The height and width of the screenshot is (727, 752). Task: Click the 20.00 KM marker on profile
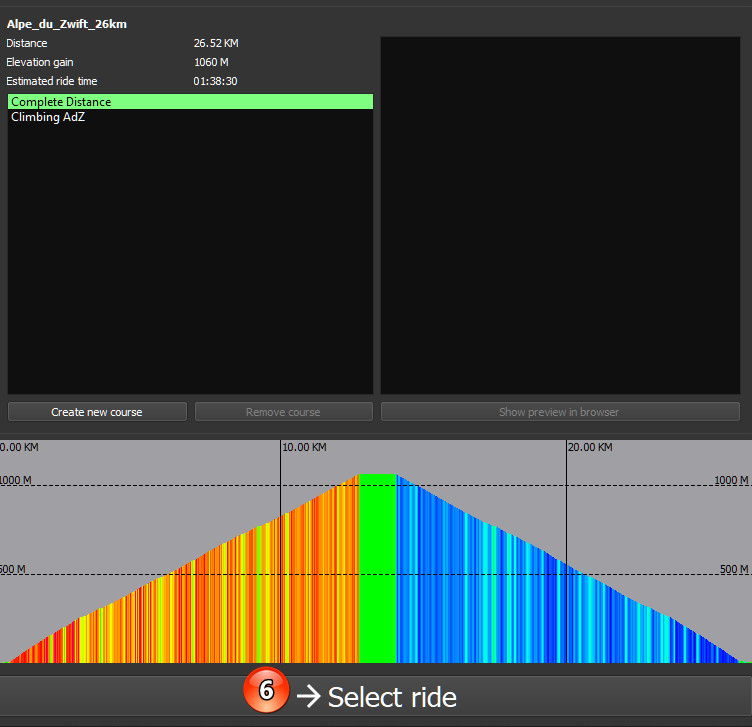[x=590, y=447]
